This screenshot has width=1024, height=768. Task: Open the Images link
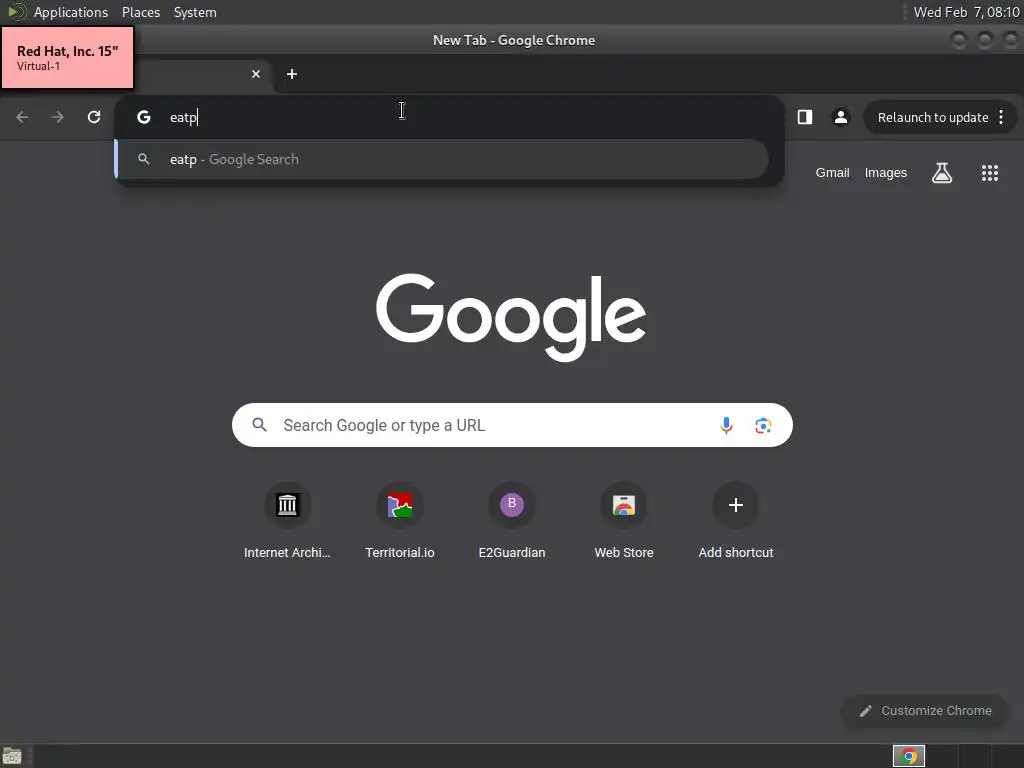tap(886, 172)
